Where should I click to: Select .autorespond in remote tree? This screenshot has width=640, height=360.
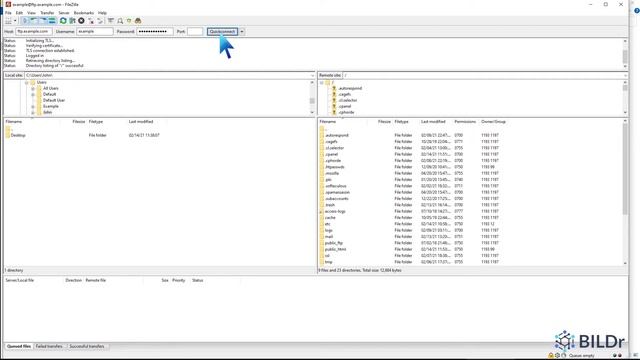click(350, 88)
